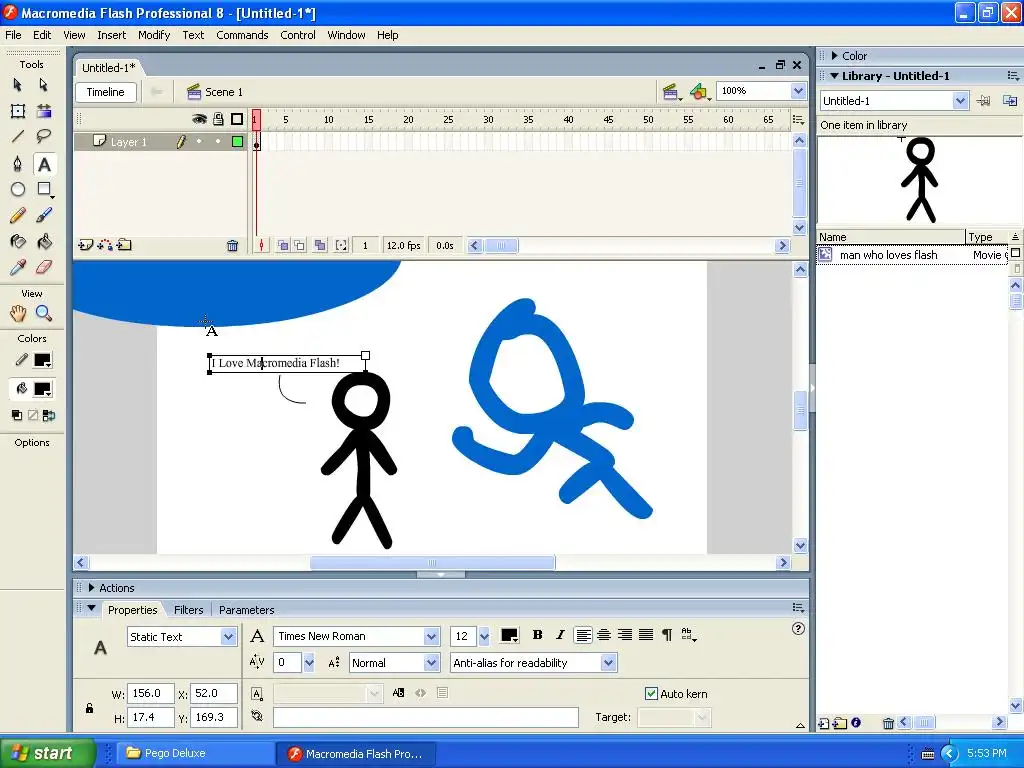The image size is (1024, 768).
Task: Select the Subselection tool
Action: [x=44, y=85]
